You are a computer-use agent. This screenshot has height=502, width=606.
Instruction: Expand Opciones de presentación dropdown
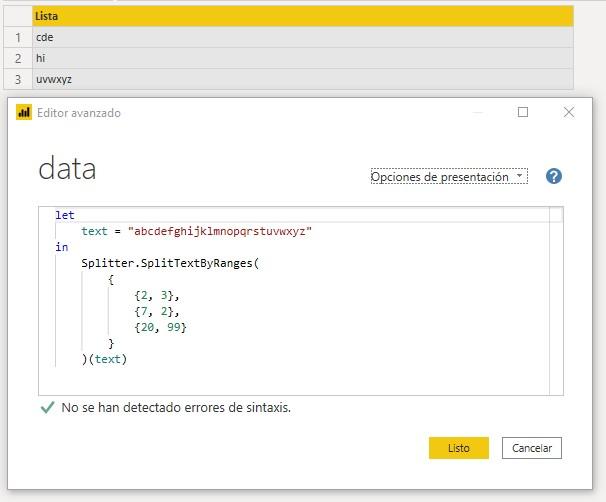(x=449, y=176)
